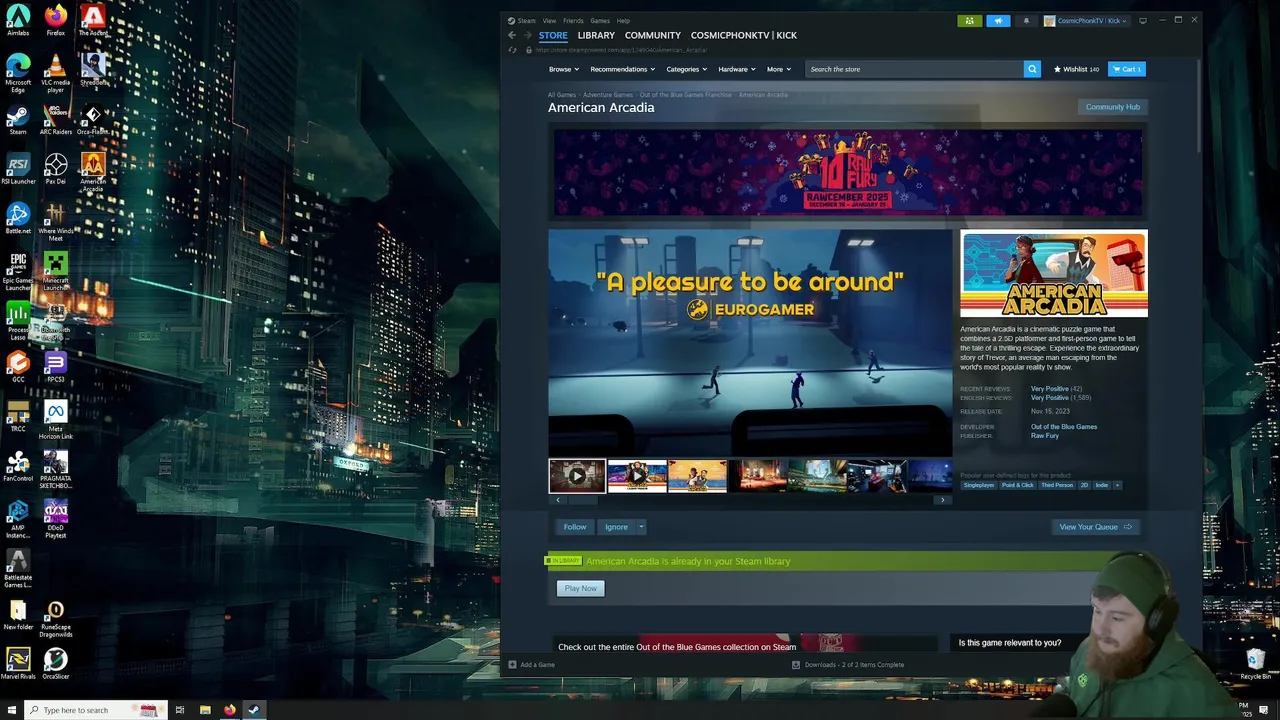Open the RSI Launcher desktop shortcut

(18, 169)
